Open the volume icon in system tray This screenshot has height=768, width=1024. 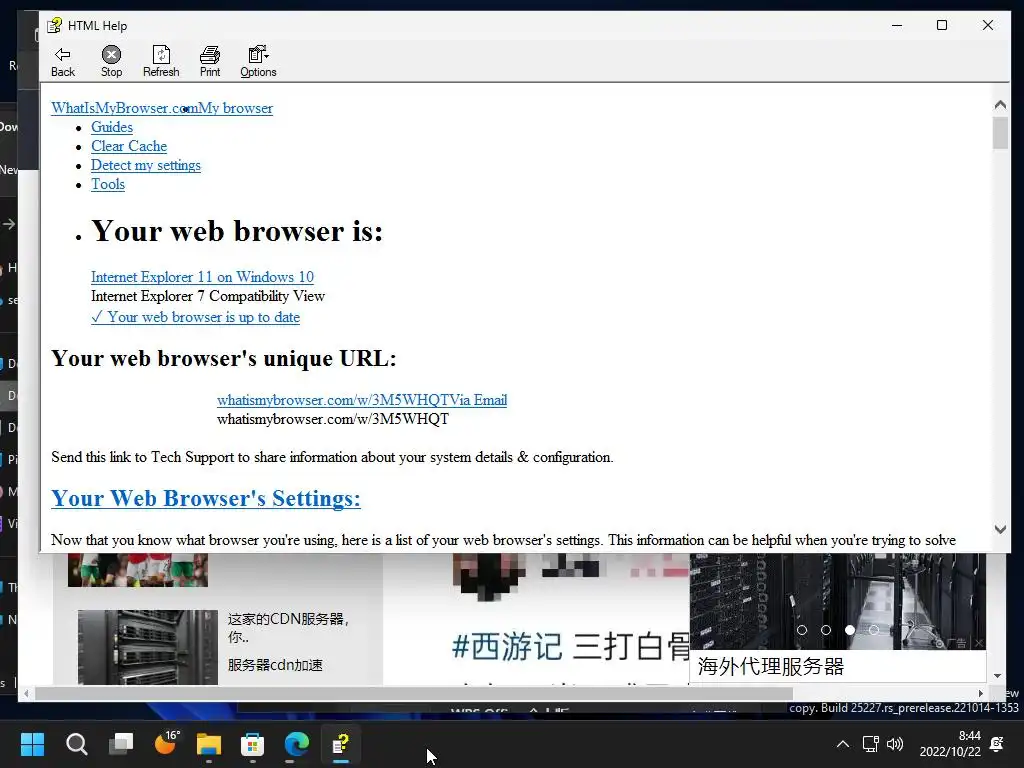click(895, 744)
